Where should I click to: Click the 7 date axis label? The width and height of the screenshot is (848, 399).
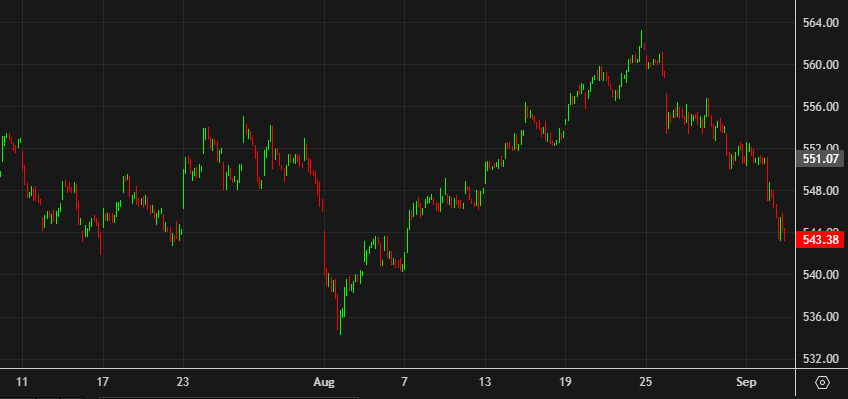pos(404,382)
